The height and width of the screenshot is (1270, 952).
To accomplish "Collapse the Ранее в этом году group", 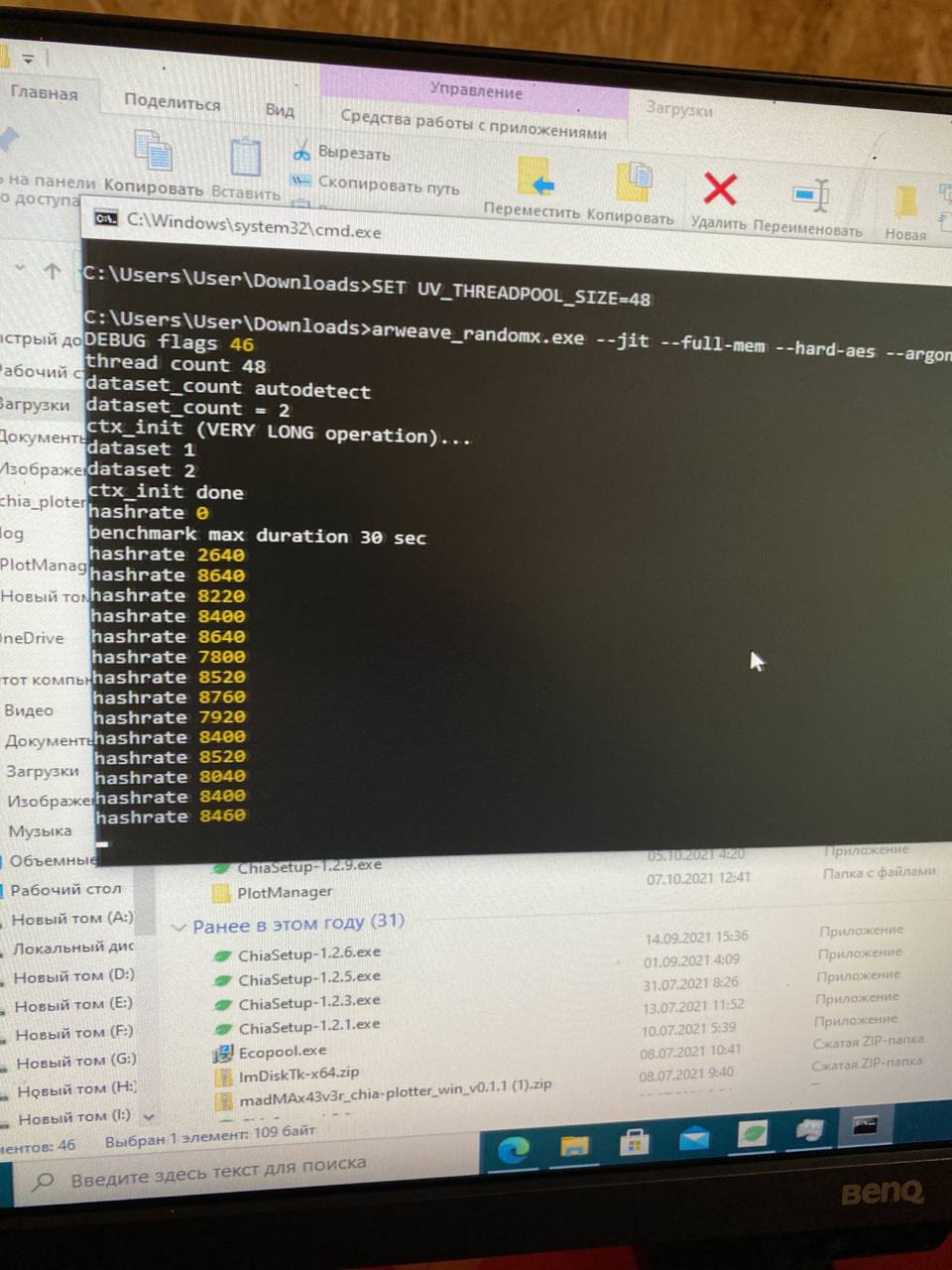I will tap(179, 927).
